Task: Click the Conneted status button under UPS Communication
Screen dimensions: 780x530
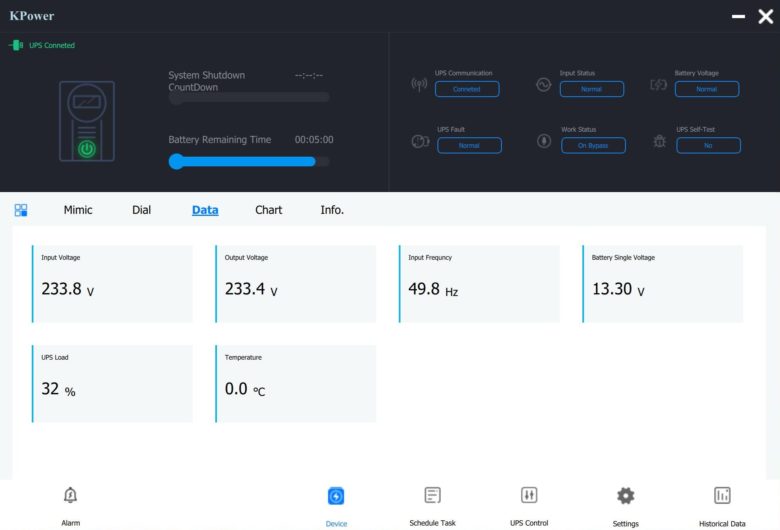Action: click(x=467, y=89)
